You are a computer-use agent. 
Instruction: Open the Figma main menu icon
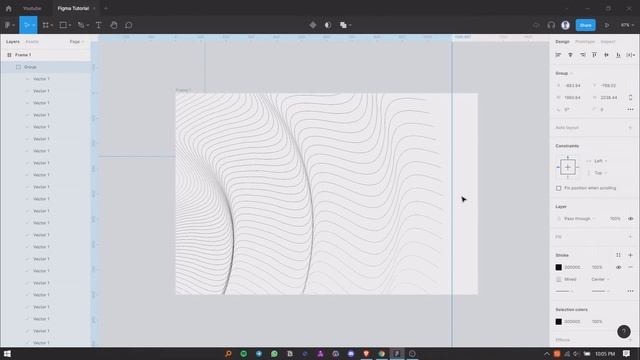[8, 25]
